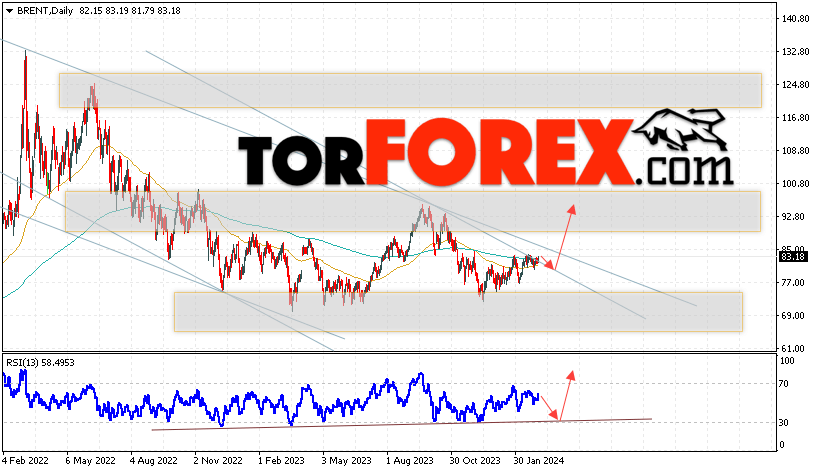
Task: Click the 92.80 price axis label
Action: coord(796,216)
